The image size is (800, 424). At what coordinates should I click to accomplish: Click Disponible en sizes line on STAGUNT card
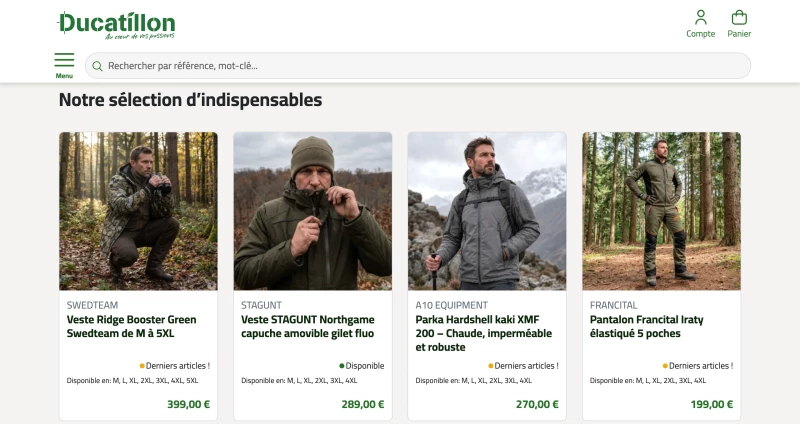point(299,381)
